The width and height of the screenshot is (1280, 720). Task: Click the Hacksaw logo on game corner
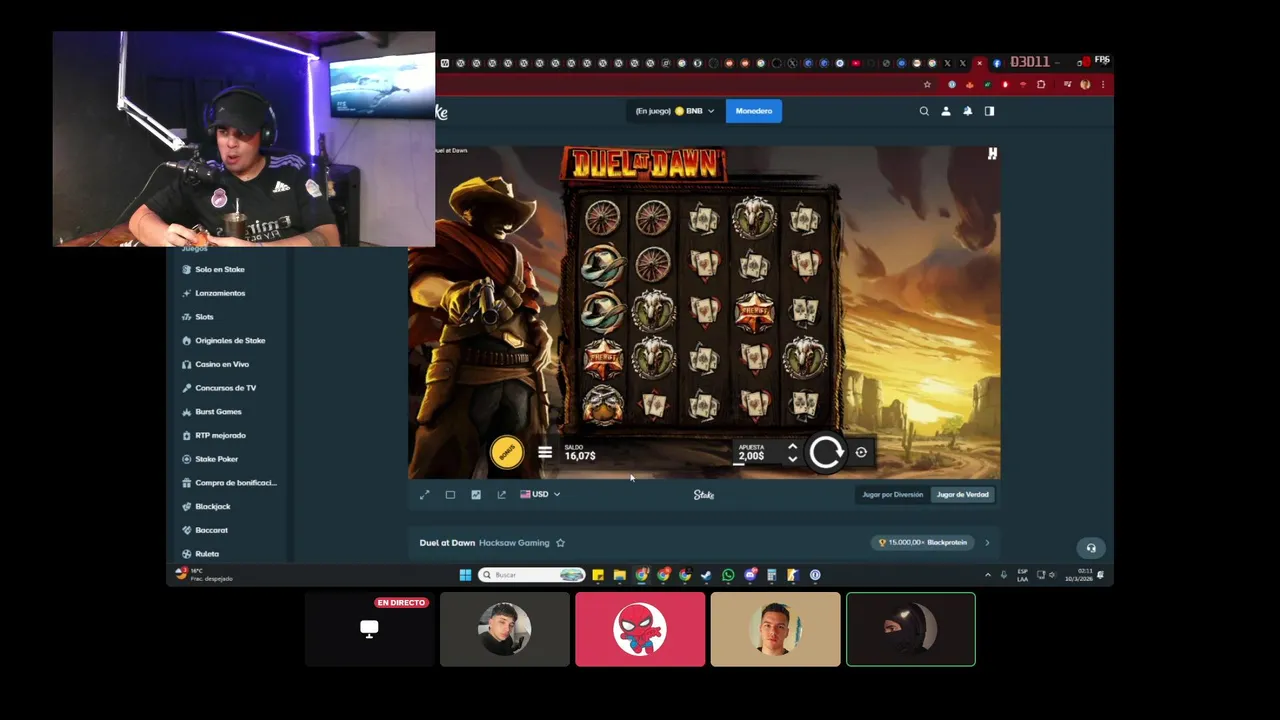[992, 154]
